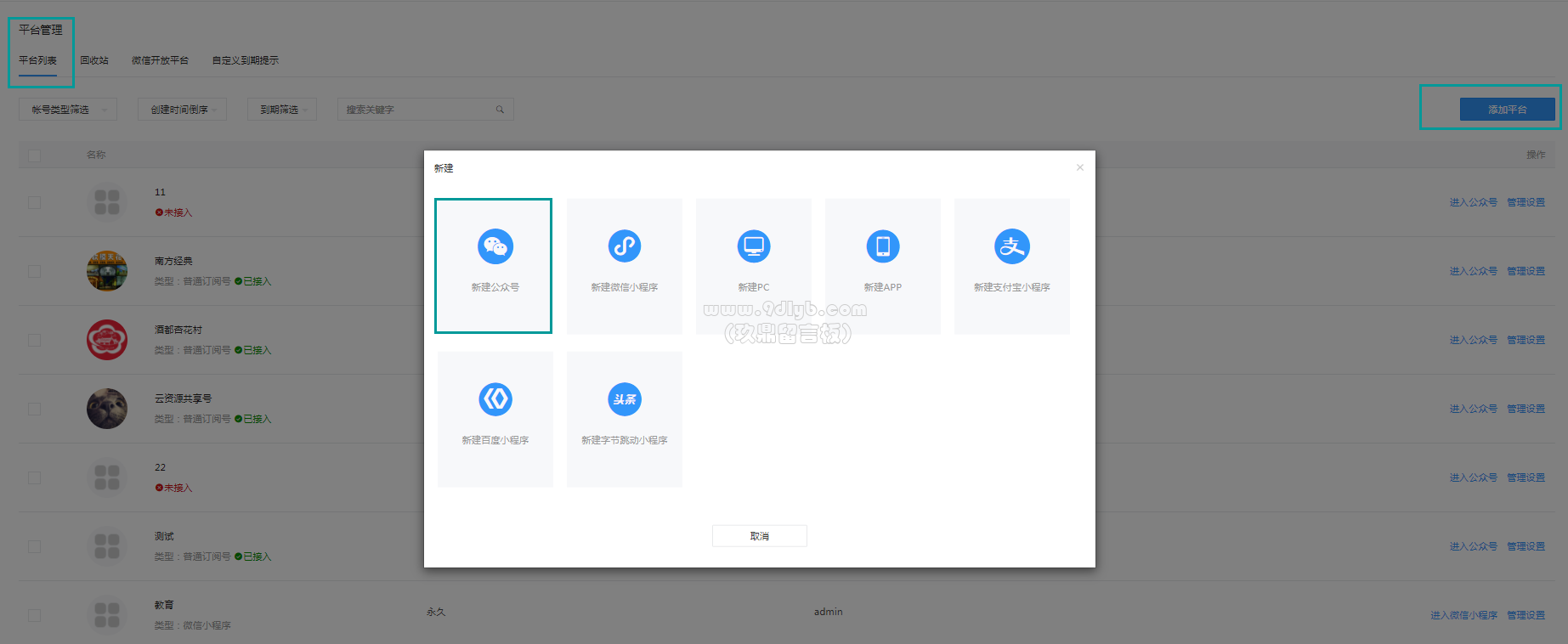Open the 南方经典 account avatar
The height and width of the screenshot is (644, 1568).
pos(107,271)
